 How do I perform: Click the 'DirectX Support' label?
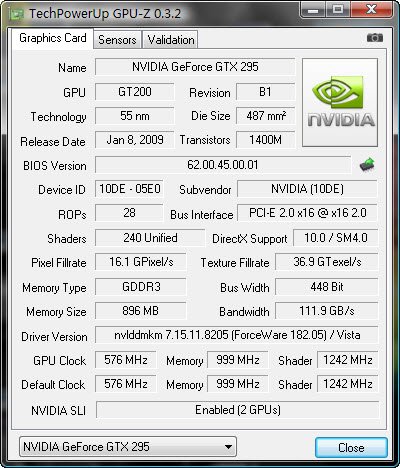pyautogui.click(x=250, y=239)
